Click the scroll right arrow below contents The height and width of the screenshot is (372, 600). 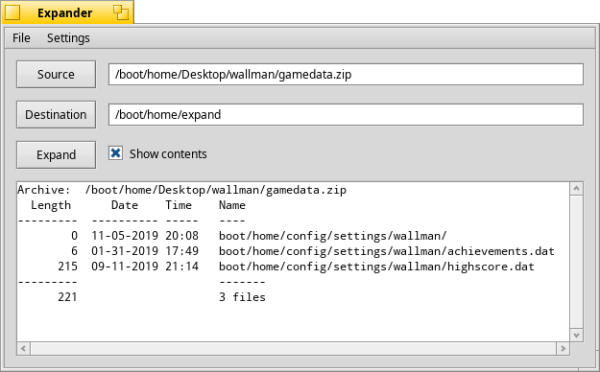(x=563, y=348)
